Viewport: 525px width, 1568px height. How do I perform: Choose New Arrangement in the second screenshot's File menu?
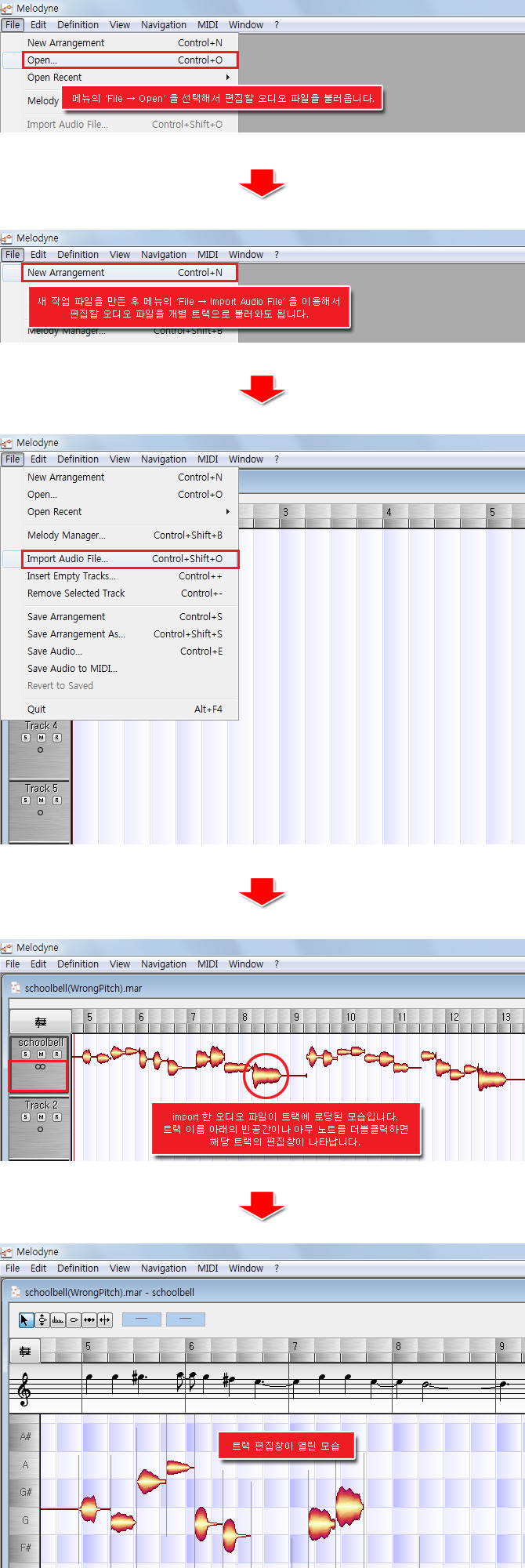tap(120, 273)
